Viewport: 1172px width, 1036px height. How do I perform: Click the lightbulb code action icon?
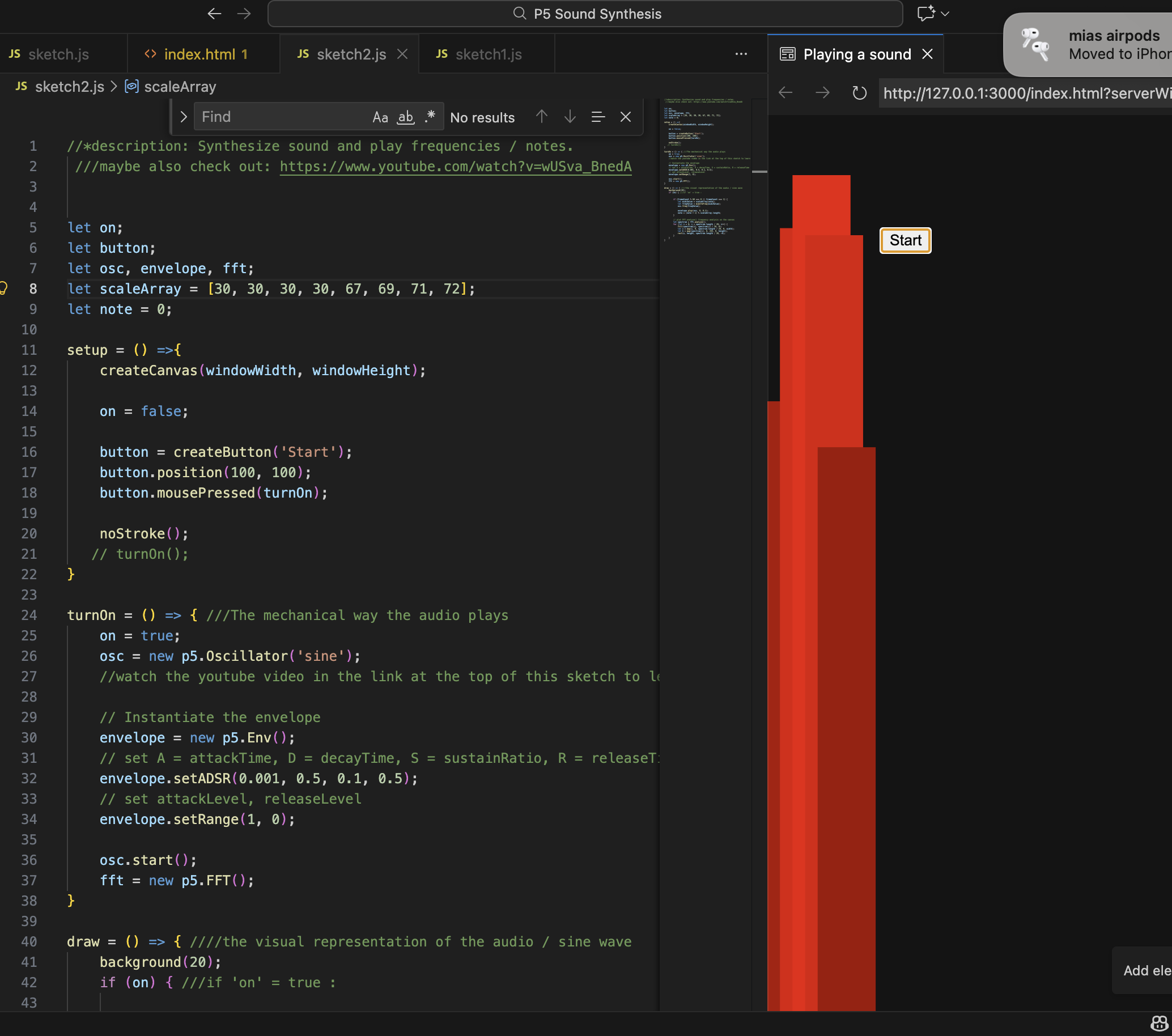click(3, 288)
